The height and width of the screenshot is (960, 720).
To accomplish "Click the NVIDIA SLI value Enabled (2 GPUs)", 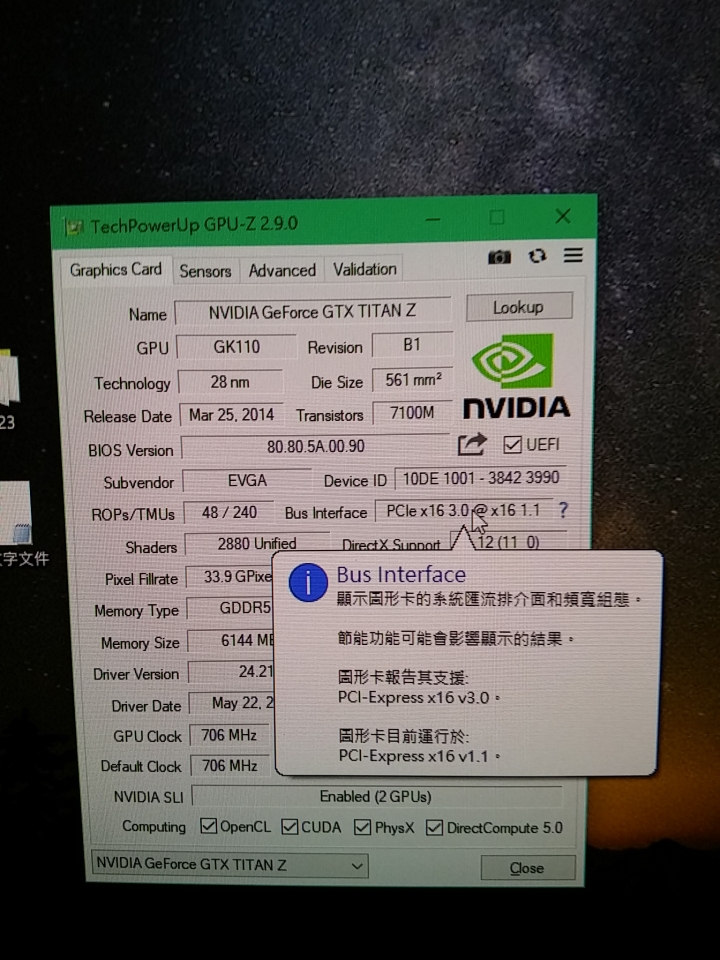I will tap(377, 797).
